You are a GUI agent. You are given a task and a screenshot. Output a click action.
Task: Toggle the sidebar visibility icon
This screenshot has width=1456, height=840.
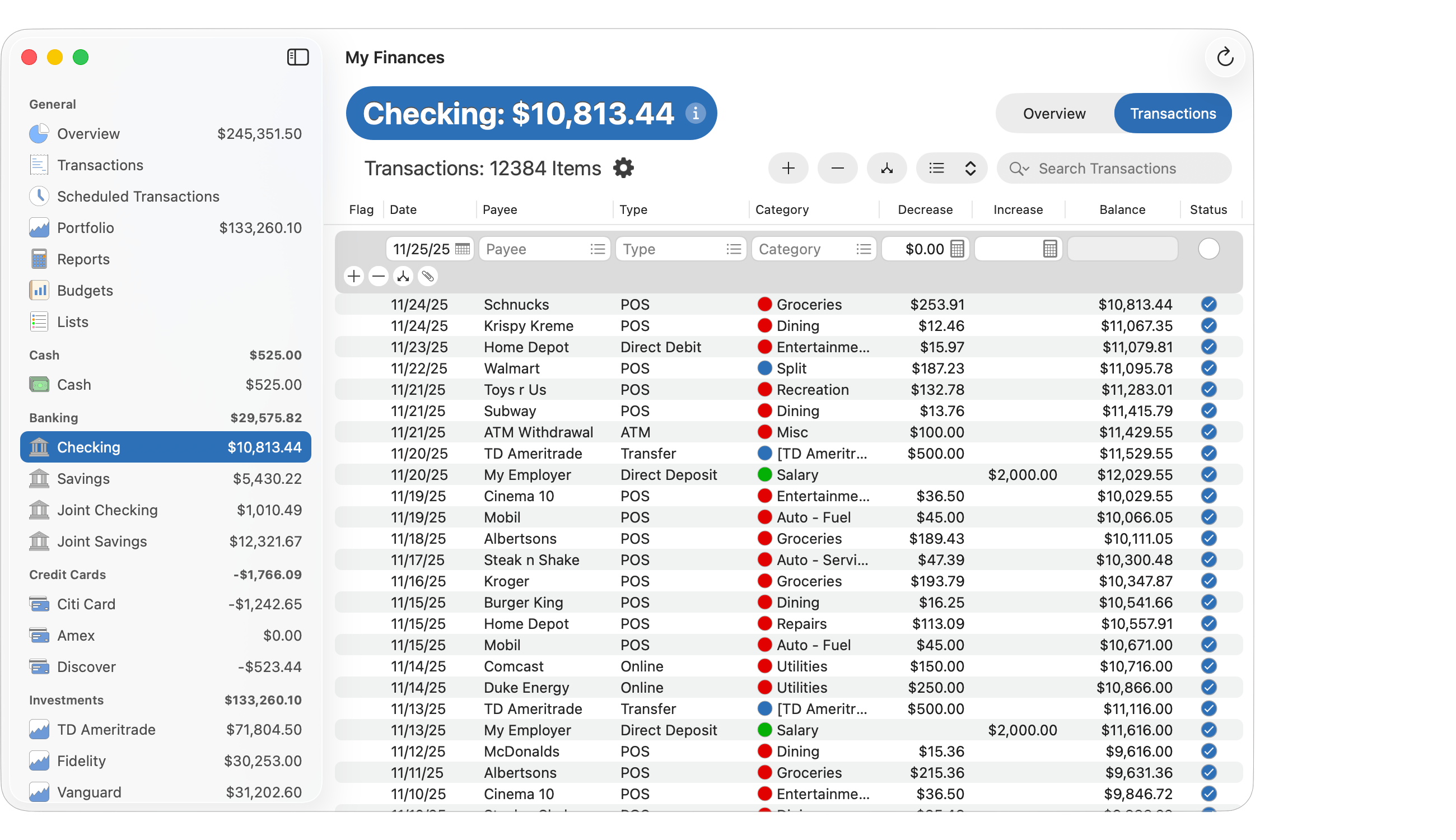[298, 57]
